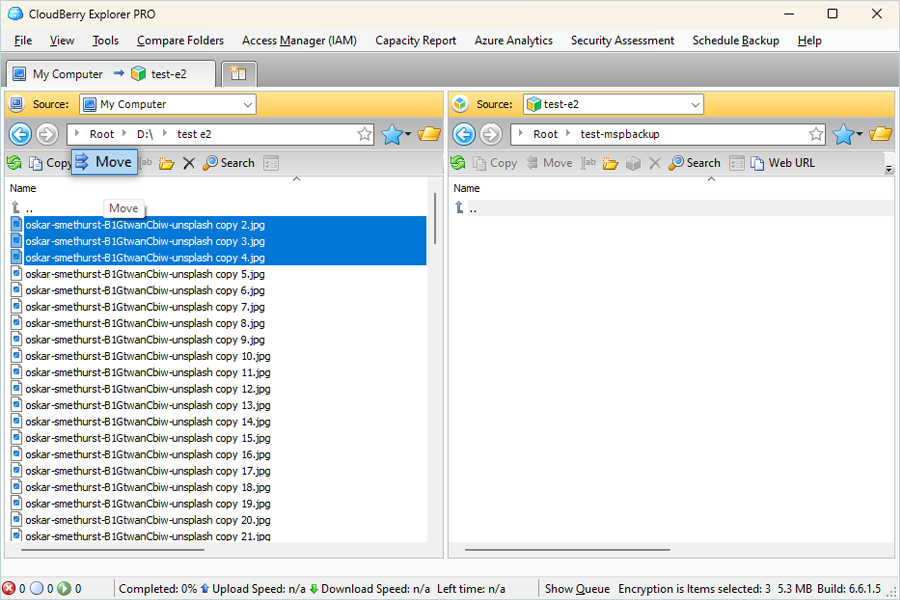Open the View menu
900x600 pixels.
pyautogui.click(x=62, y=41)
